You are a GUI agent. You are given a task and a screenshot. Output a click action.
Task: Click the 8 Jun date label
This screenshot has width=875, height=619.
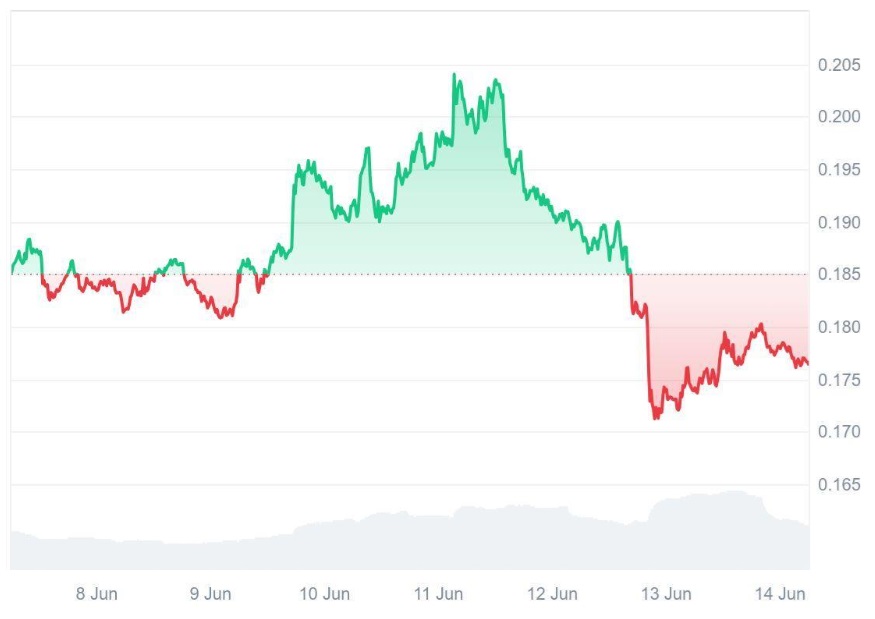(x=97, y=594)
